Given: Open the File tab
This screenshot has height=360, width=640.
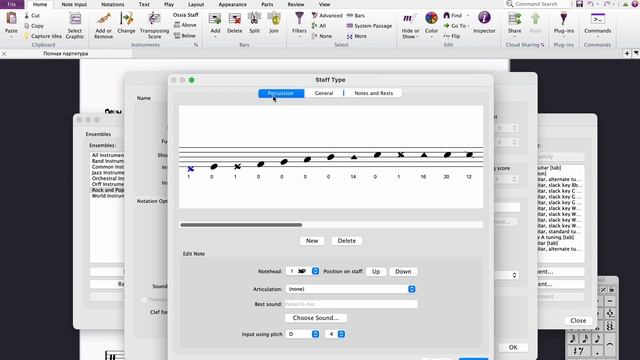Looking at the screenshot, I should [x=12, y=4].
